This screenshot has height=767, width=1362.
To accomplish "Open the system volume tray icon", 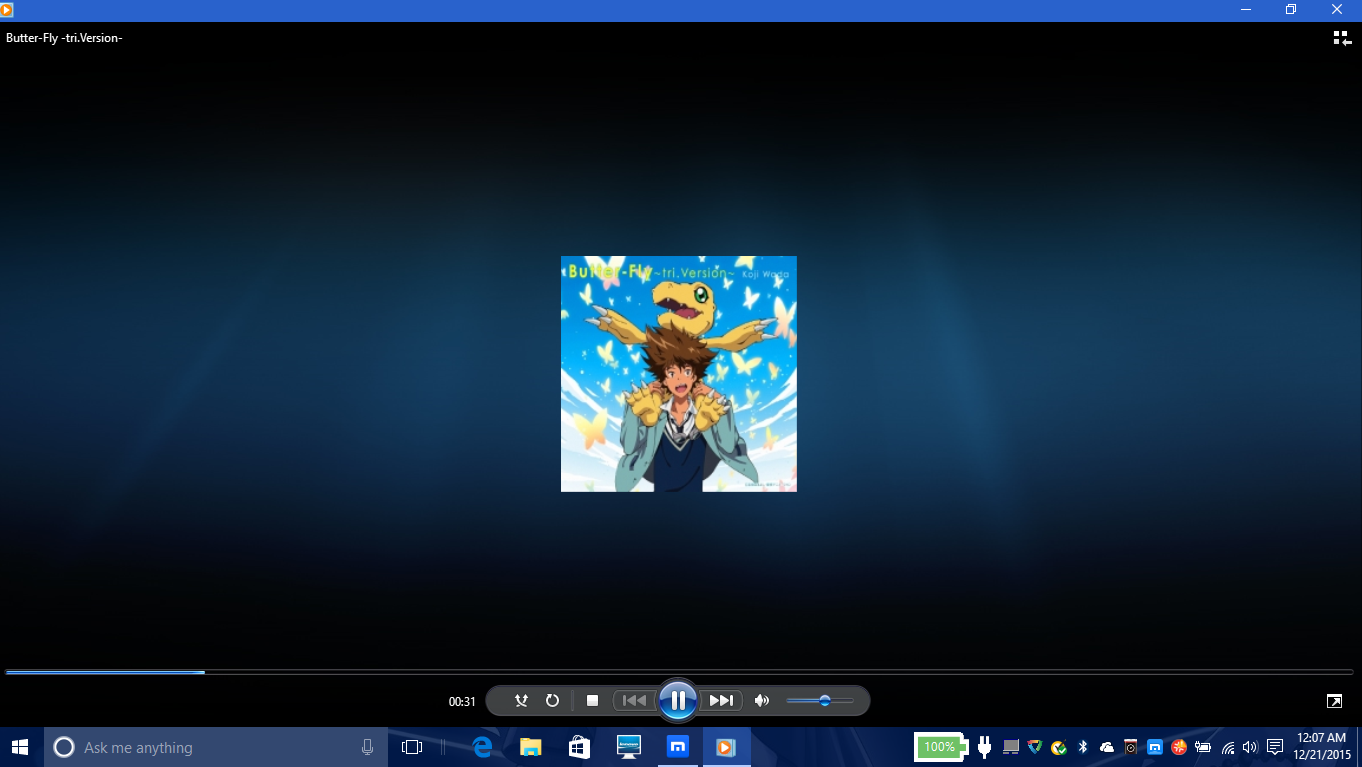I will click(x=1250, y=747).
